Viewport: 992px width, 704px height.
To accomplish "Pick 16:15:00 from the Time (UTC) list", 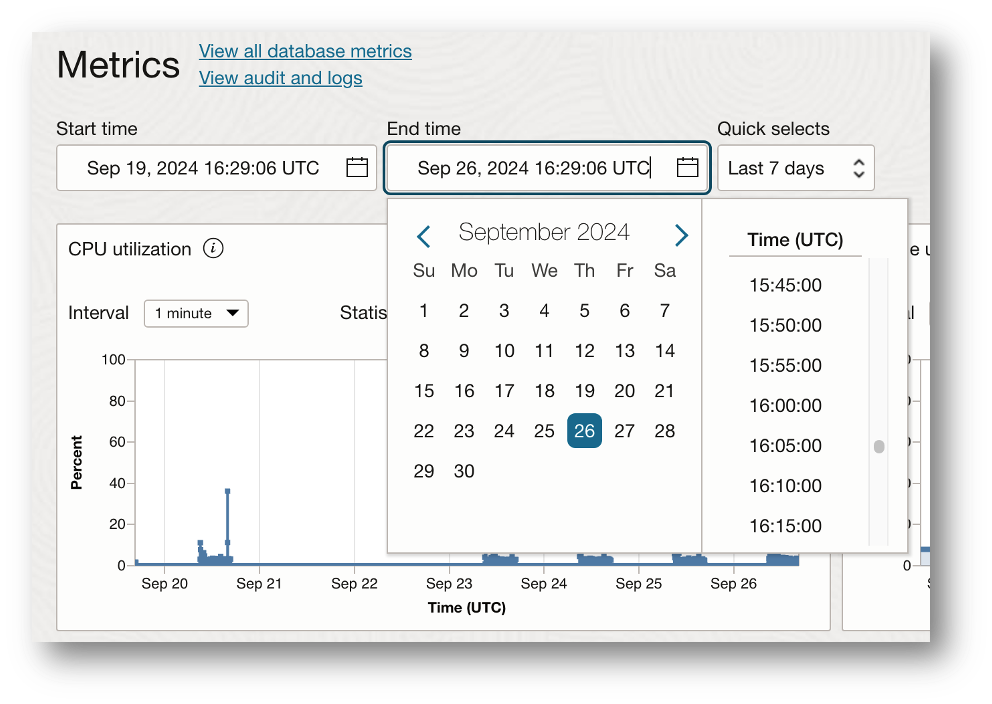I will (x=785, y=526).
